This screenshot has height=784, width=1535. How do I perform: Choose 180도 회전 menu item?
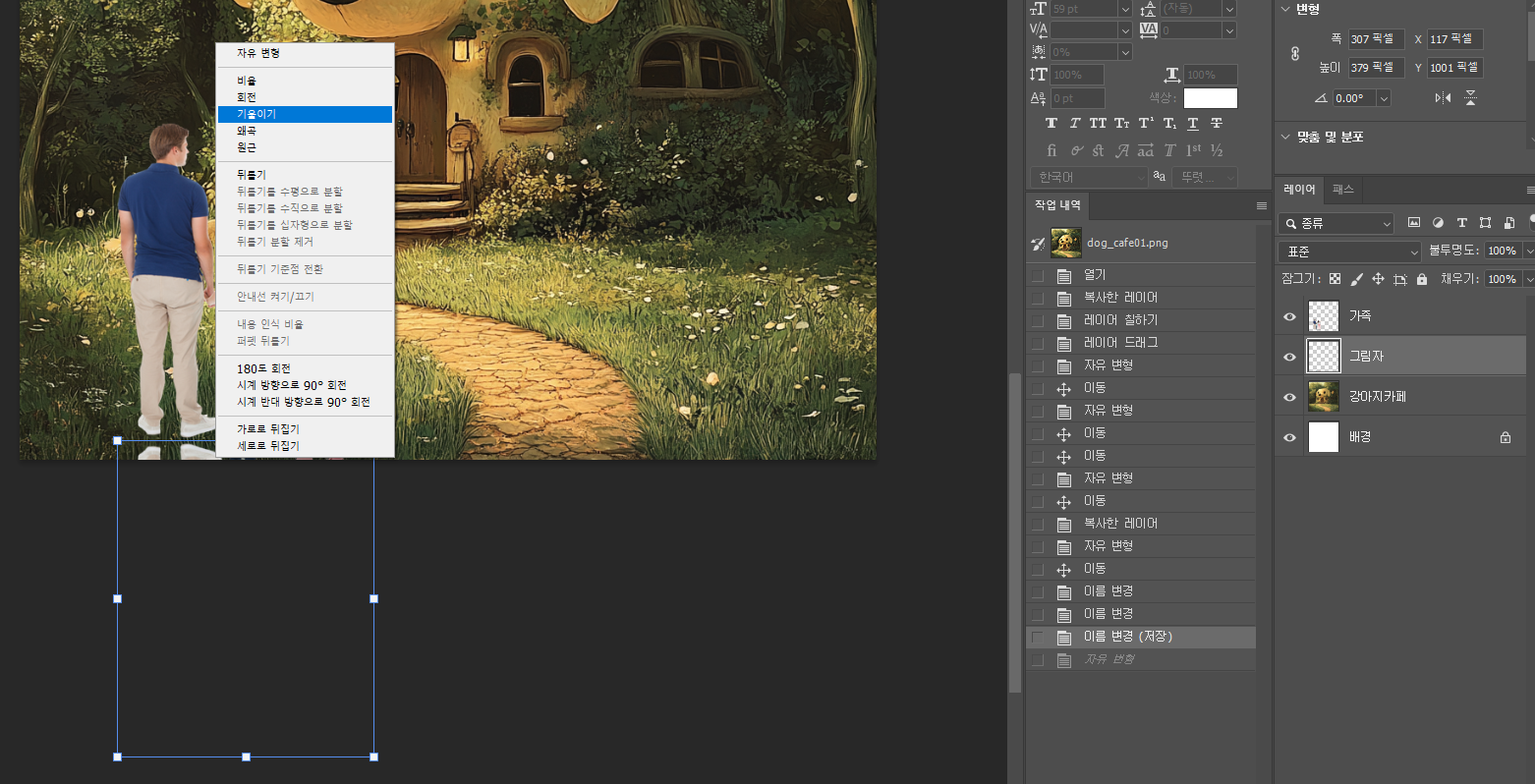tap(263, 368)
